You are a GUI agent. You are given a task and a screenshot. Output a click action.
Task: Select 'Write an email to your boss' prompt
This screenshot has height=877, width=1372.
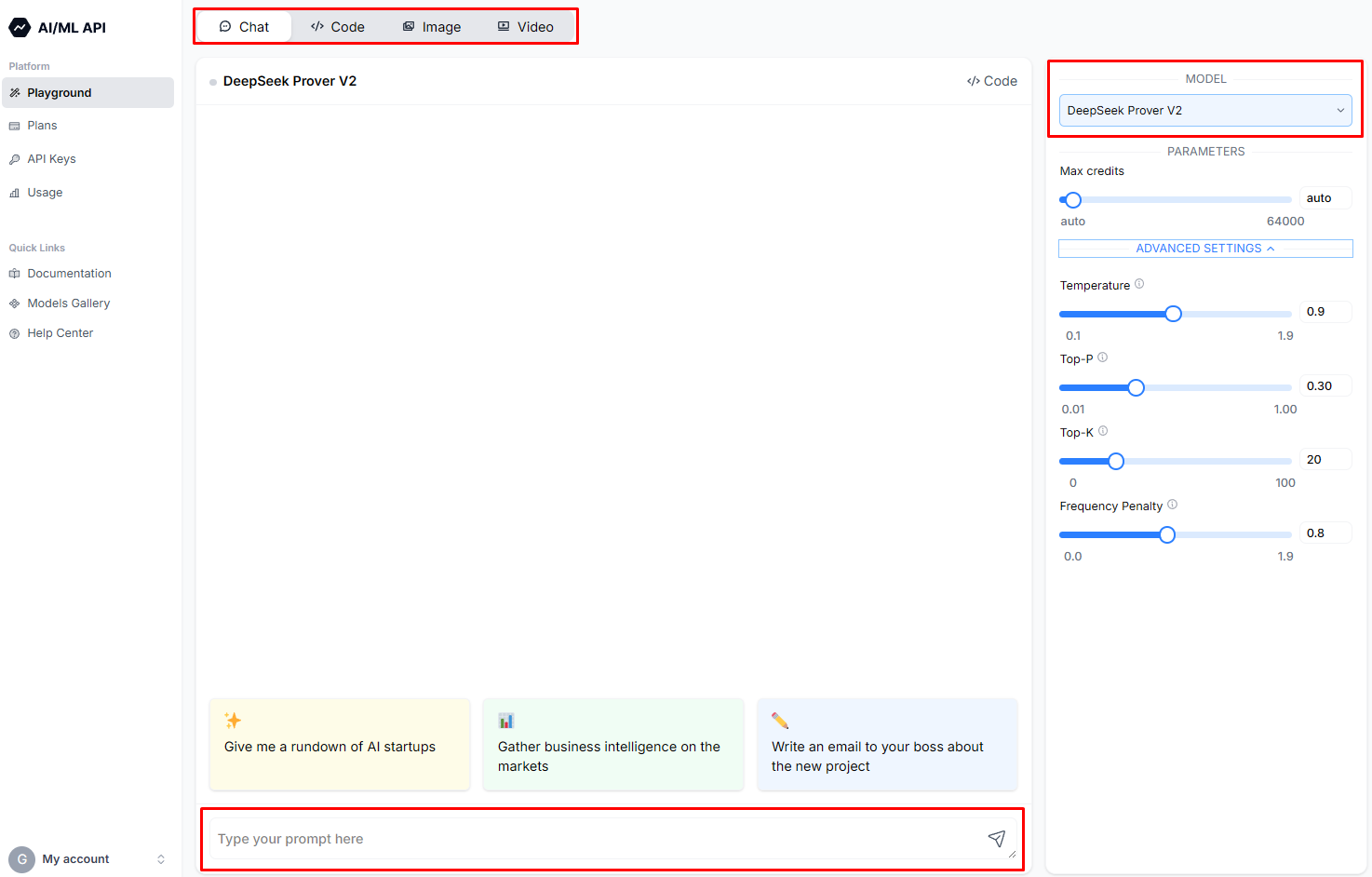pyautogui.click(x=887, y=745)
